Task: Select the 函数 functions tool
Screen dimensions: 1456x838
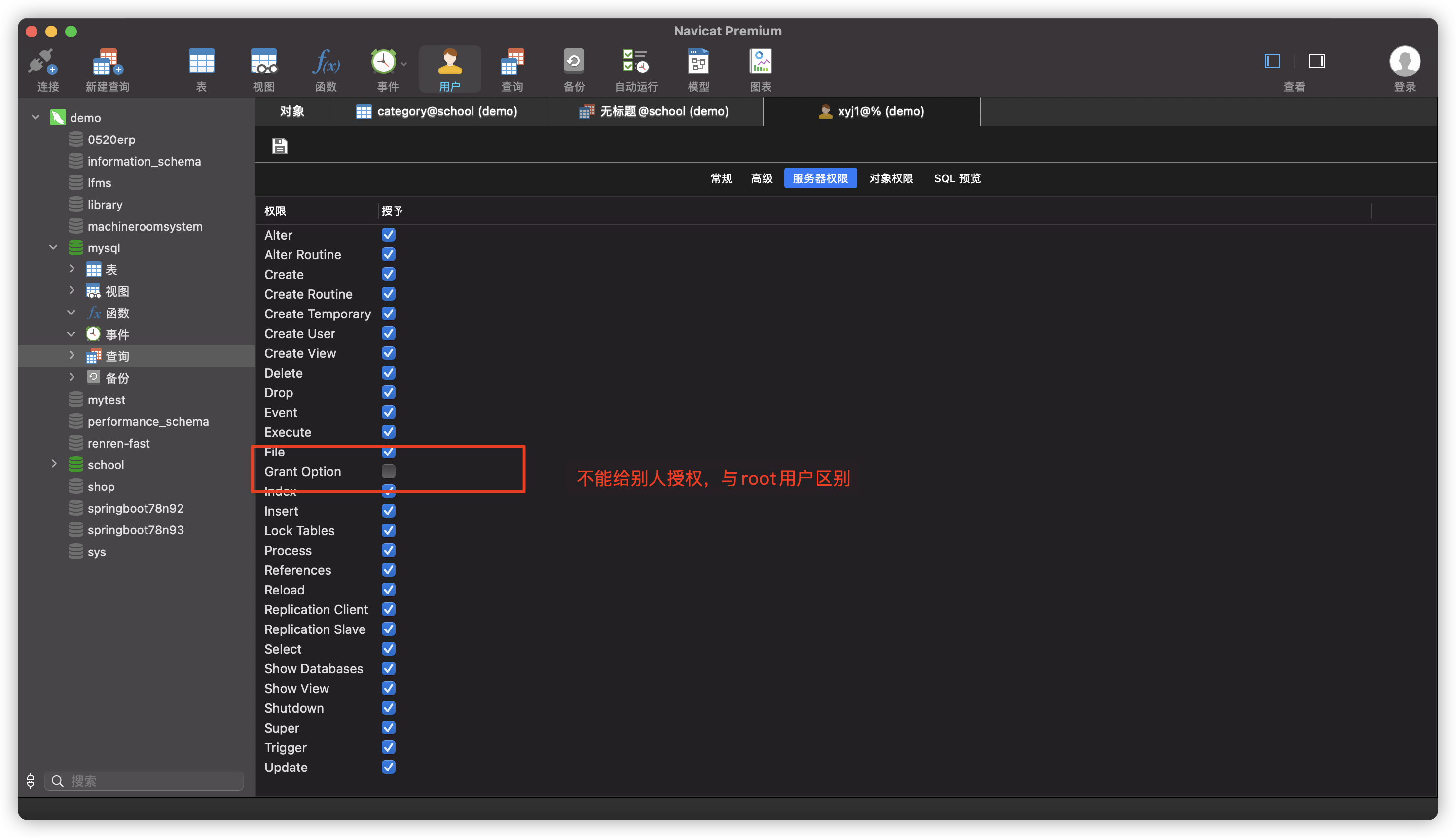Action: (x=326, y=68)
